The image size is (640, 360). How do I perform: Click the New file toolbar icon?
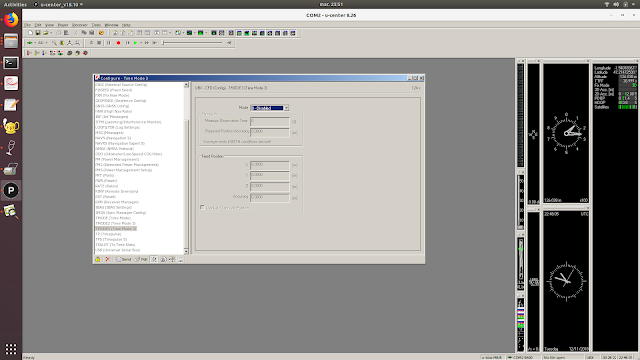click(x=30, y=33)
